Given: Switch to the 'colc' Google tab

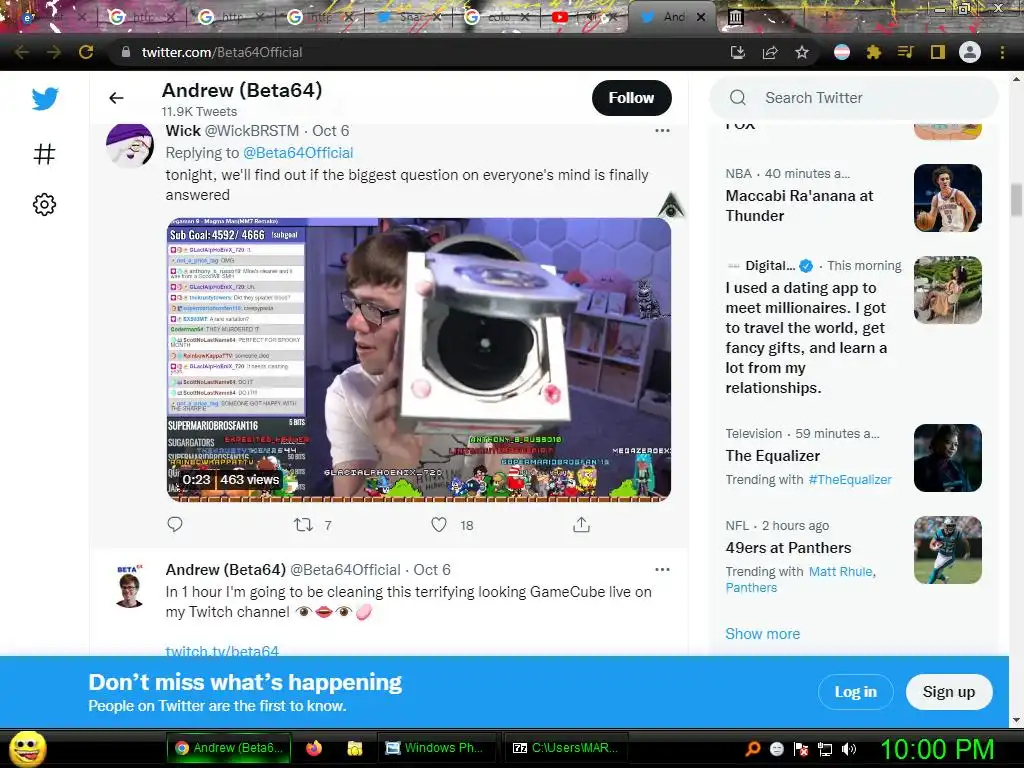Looking at the screenshot, I should click(x=499, y=18).
